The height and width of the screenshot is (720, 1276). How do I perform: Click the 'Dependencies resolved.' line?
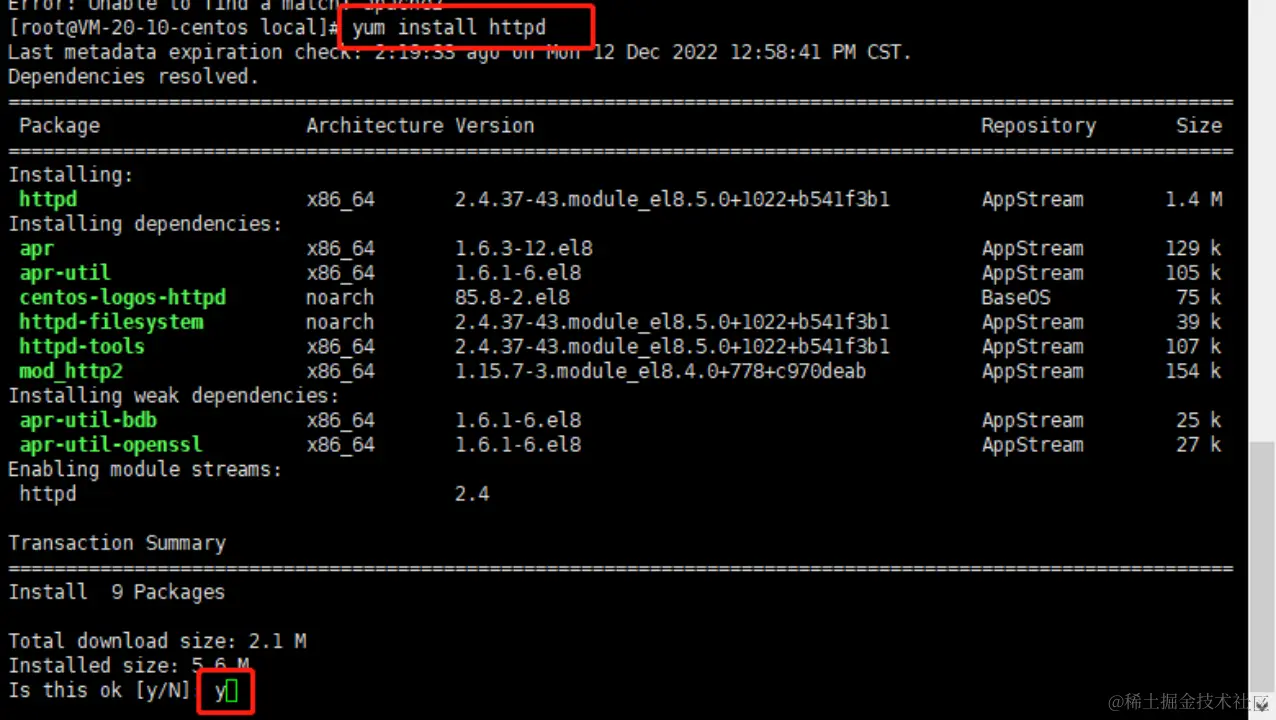coord(134,77)
